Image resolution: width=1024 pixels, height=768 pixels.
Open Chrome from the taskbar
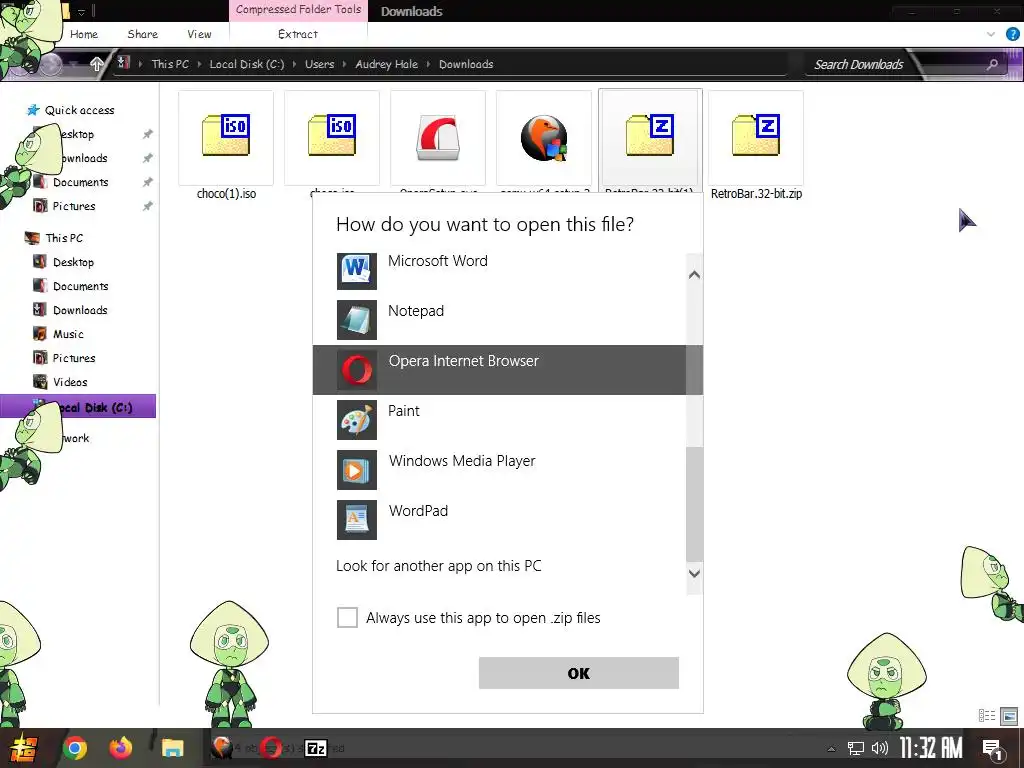pyautogui.click(x=74, y=748)
